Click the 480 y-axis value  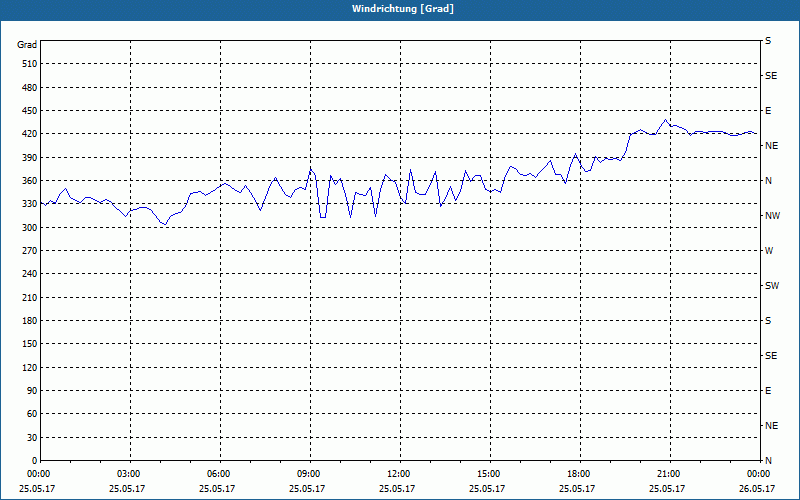coord(30,87)
